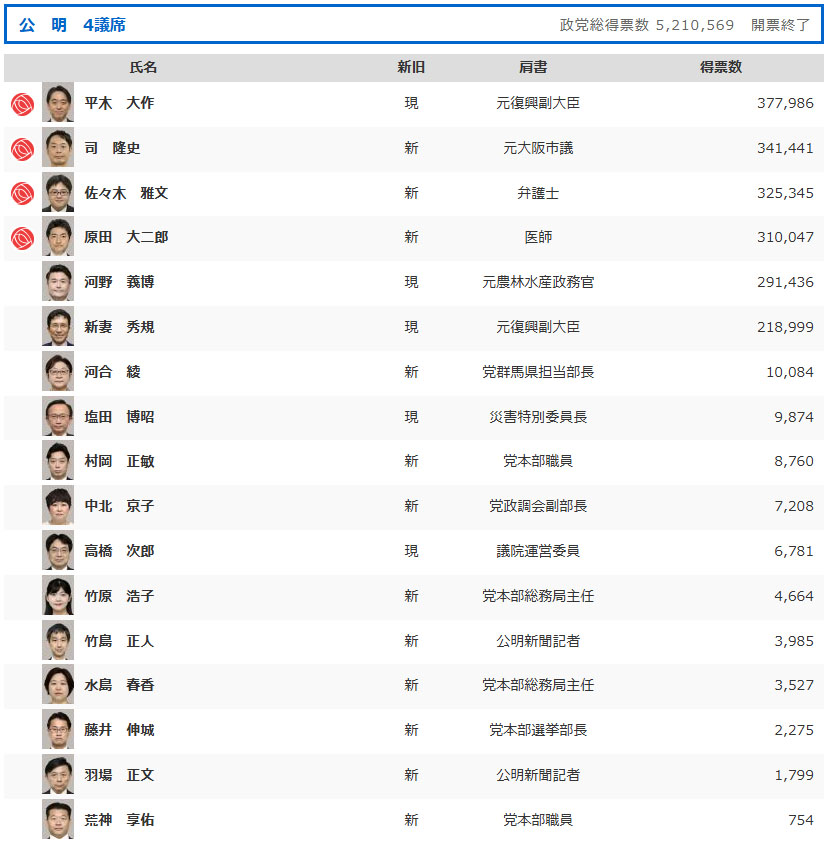Click the 公明 4議席 party heading
Viewport: 828px width, 845px height.
[x=72, y=25]
